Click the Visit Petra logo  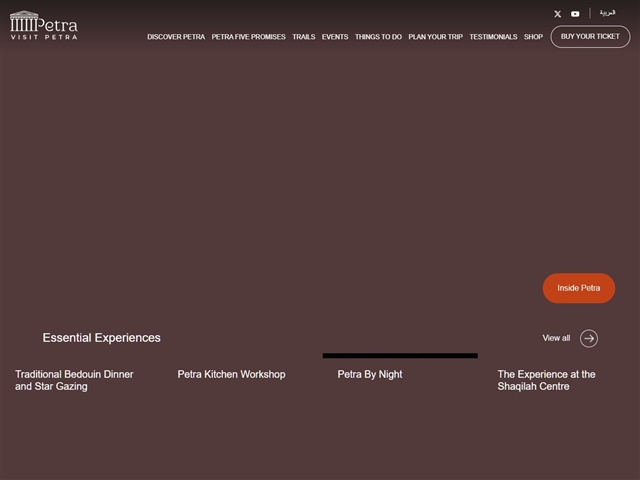43,26
